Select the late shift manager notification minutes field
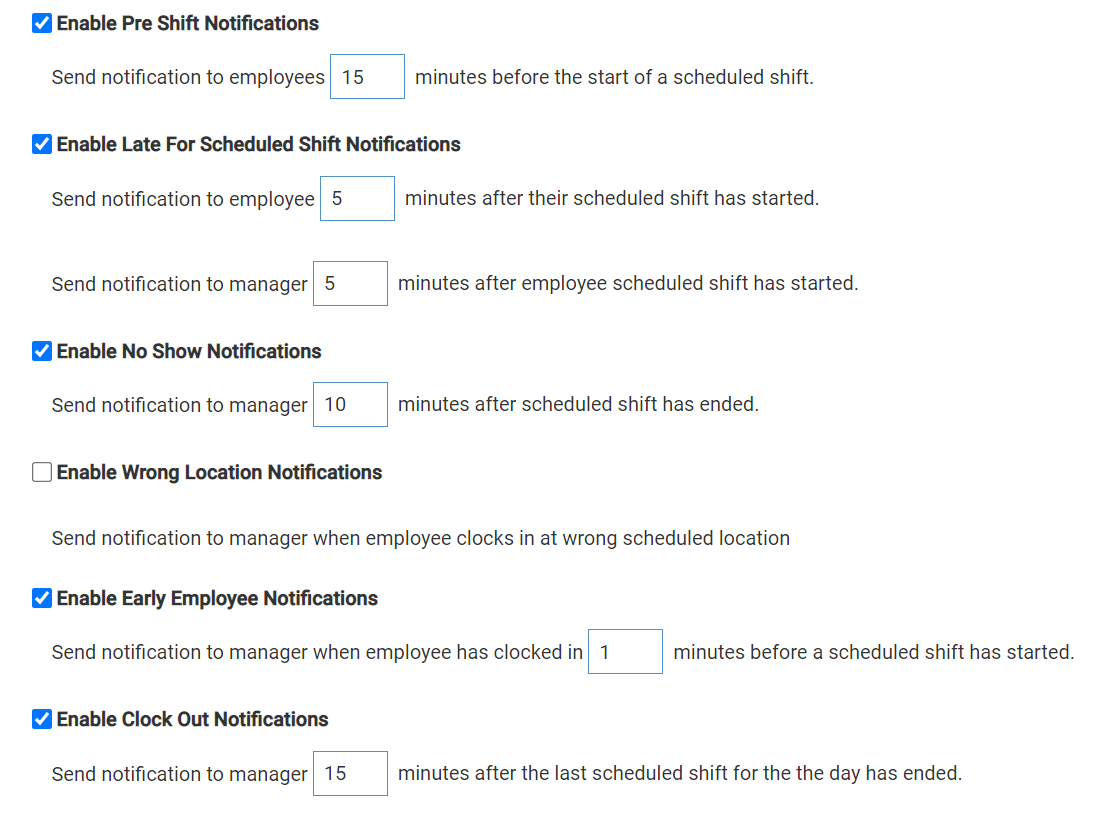The height and width of the screenshot is (820, 1097). [350, 284]
